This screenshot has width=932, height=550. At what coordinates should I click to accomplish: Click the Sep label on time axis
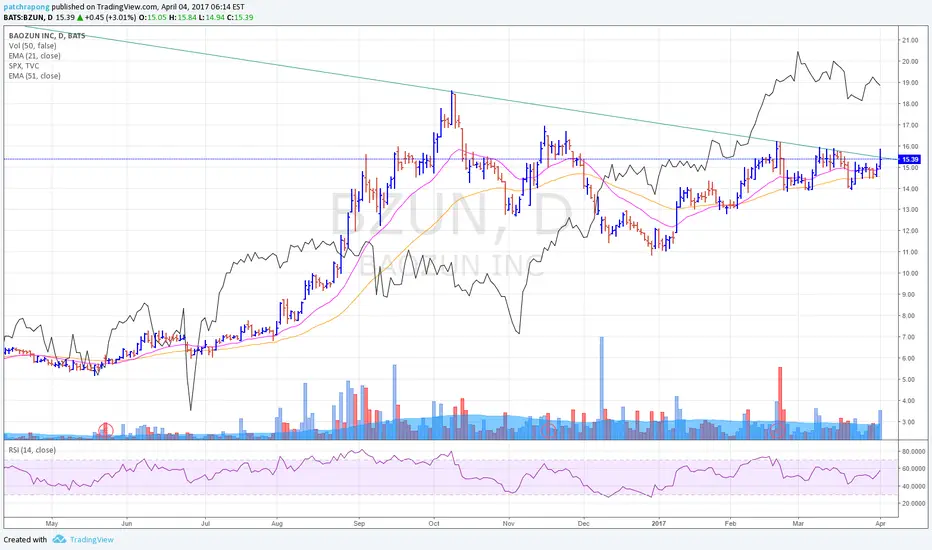pos(359,524)
